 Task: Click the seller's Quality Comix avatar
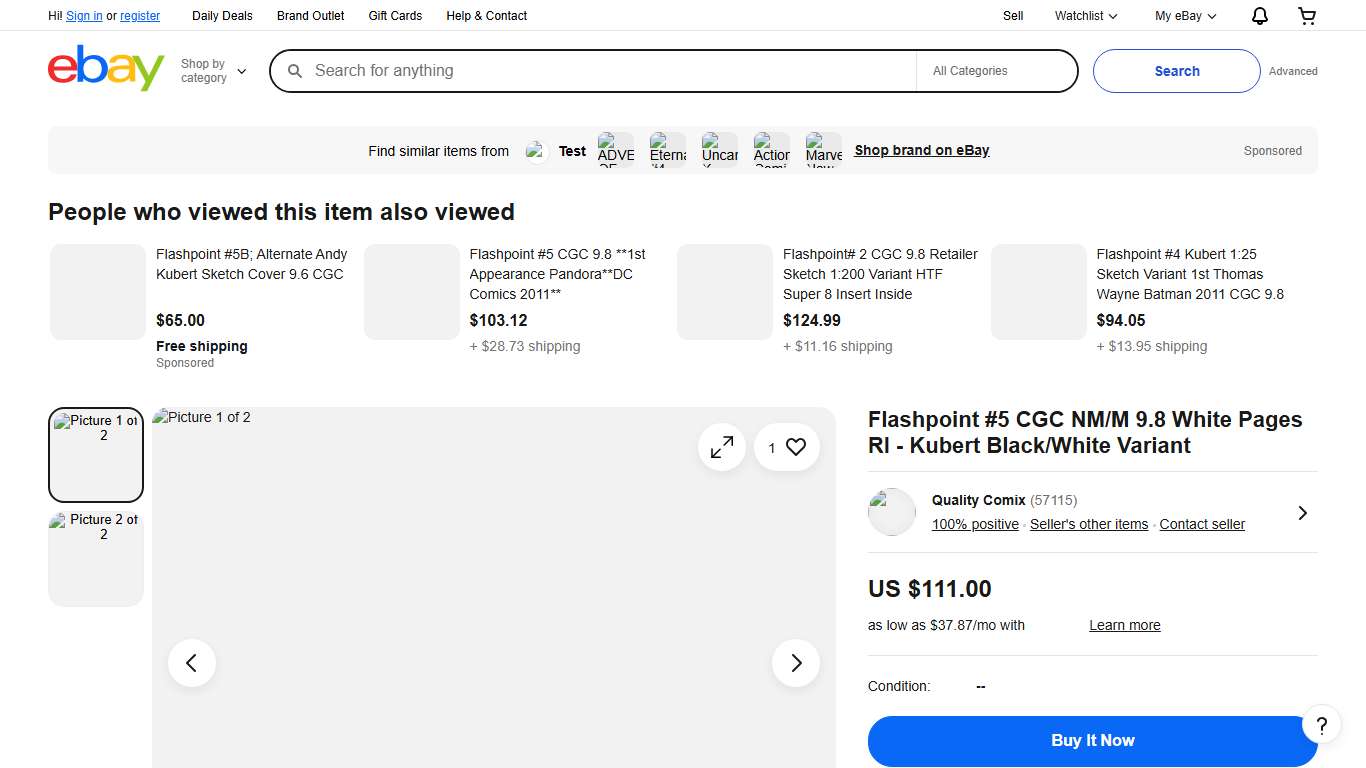(892, 512)
